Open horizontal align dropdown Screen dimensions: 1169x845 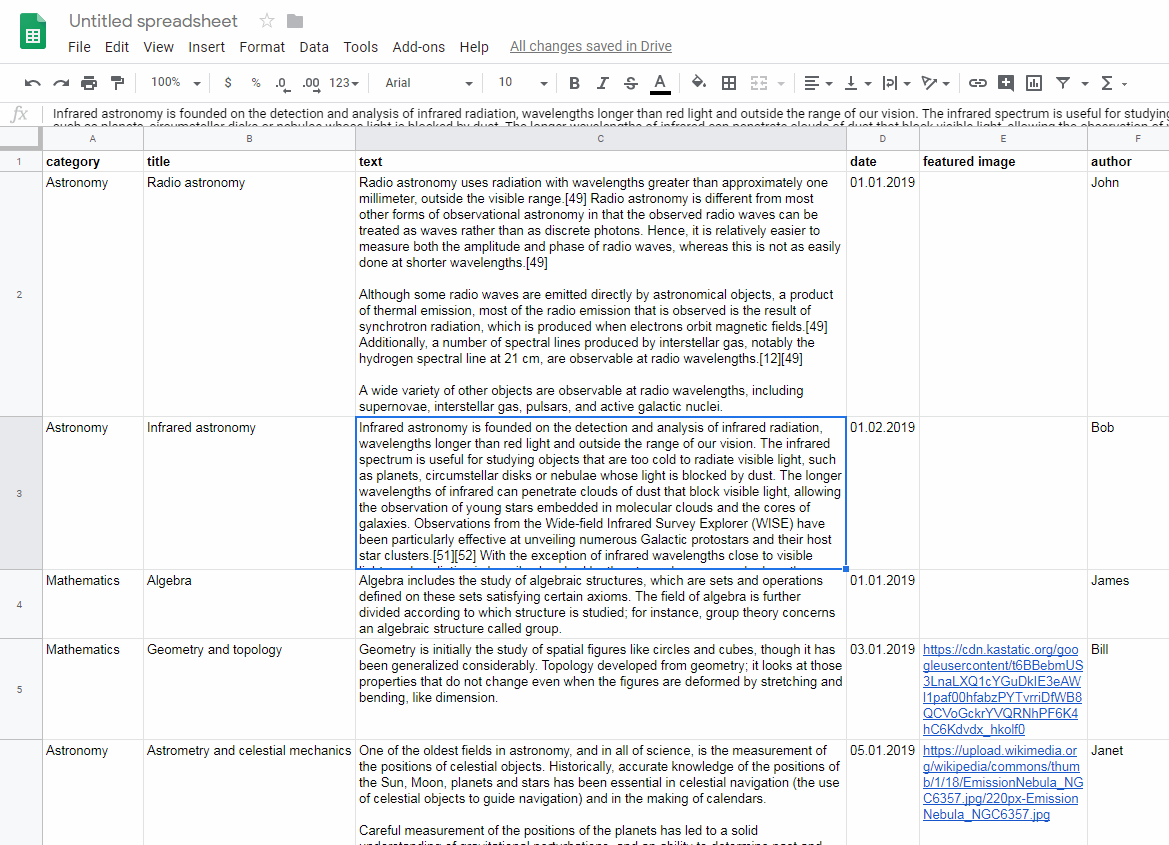tap(819, 83)
